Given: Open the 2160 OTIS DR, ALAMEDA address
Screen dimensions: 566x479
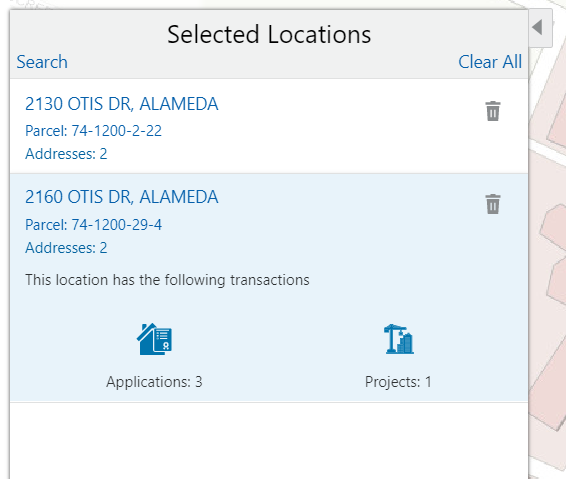Looking at the screenshot, I should tap(122, 197).
